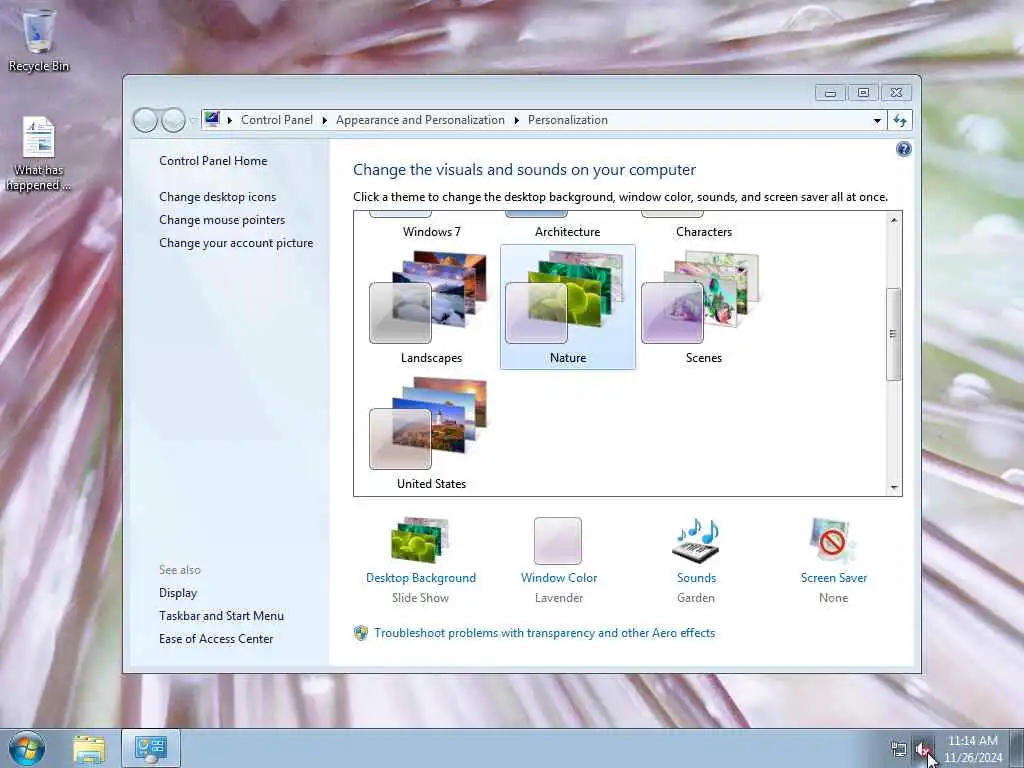This screenshot has width=1024, height=768.
Task: Open Troubleshoot problems with transparency link
Action: pos(545,633)
